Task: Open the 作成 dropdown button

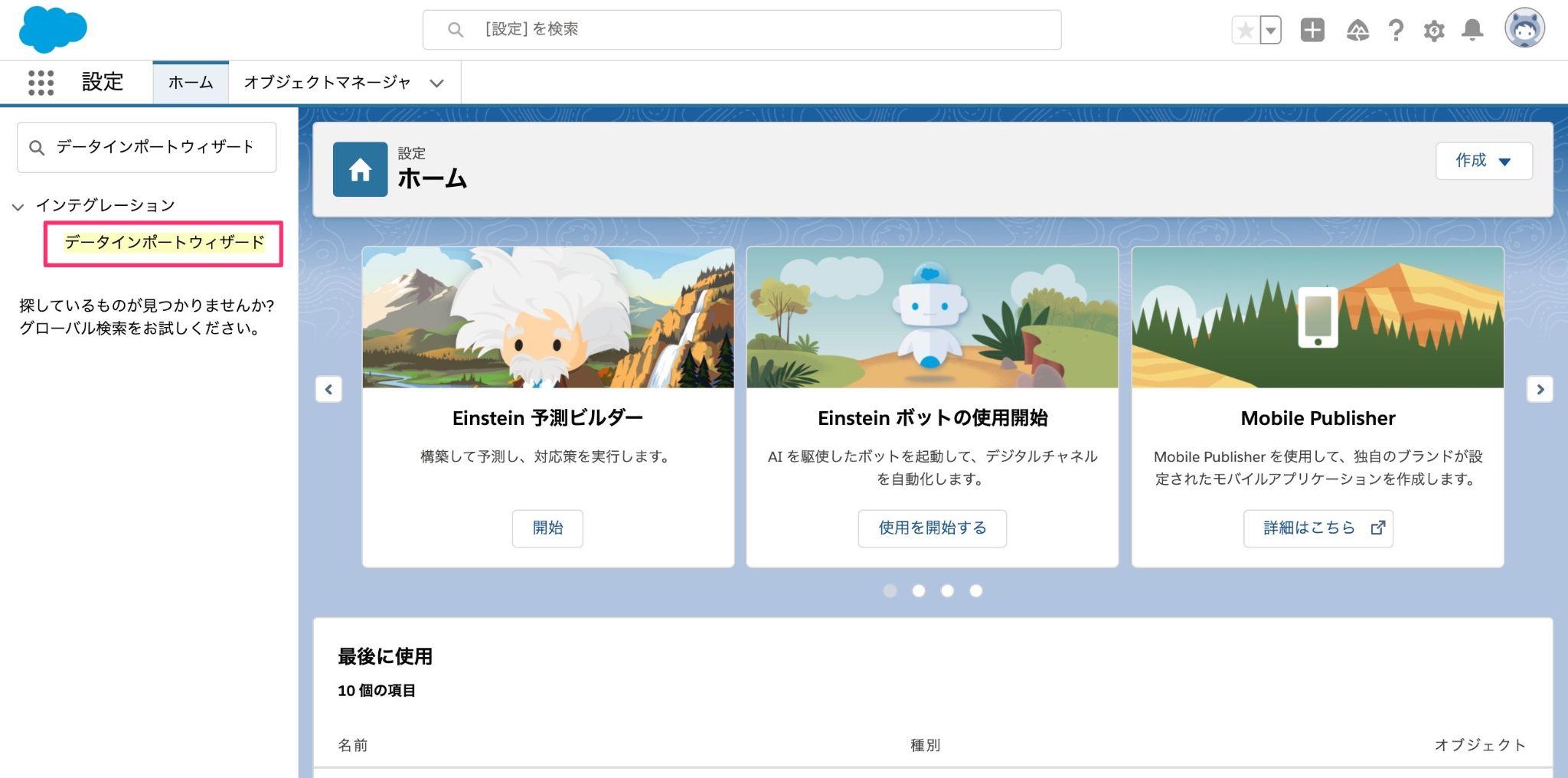Action: pyautogui.click(x=1484, y=161)
